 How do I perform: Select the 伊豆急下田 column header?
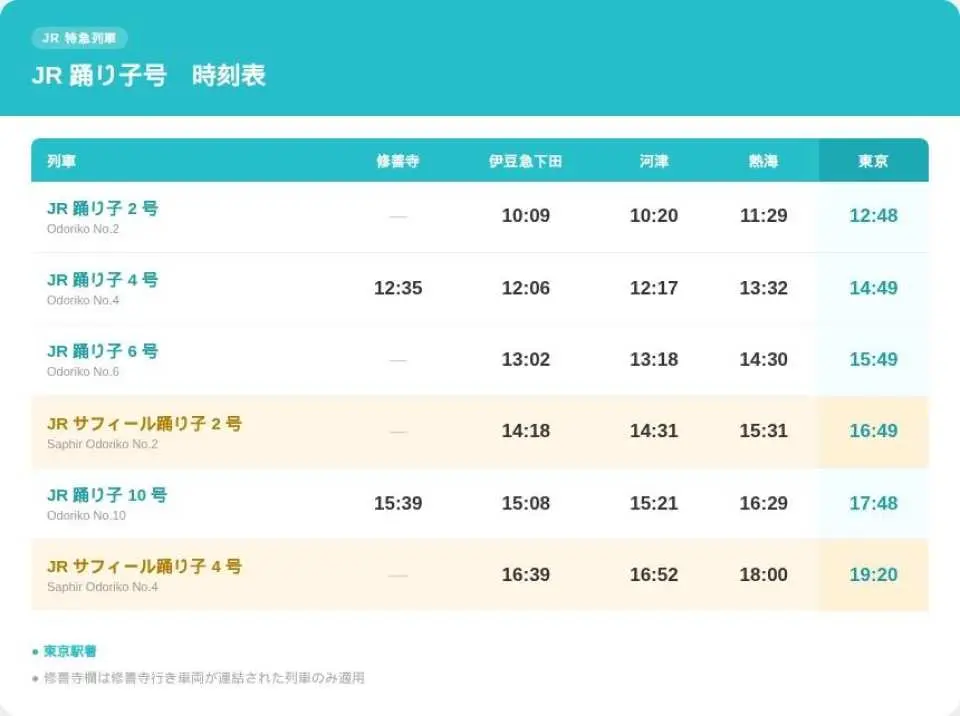click(x=525, y=161)
